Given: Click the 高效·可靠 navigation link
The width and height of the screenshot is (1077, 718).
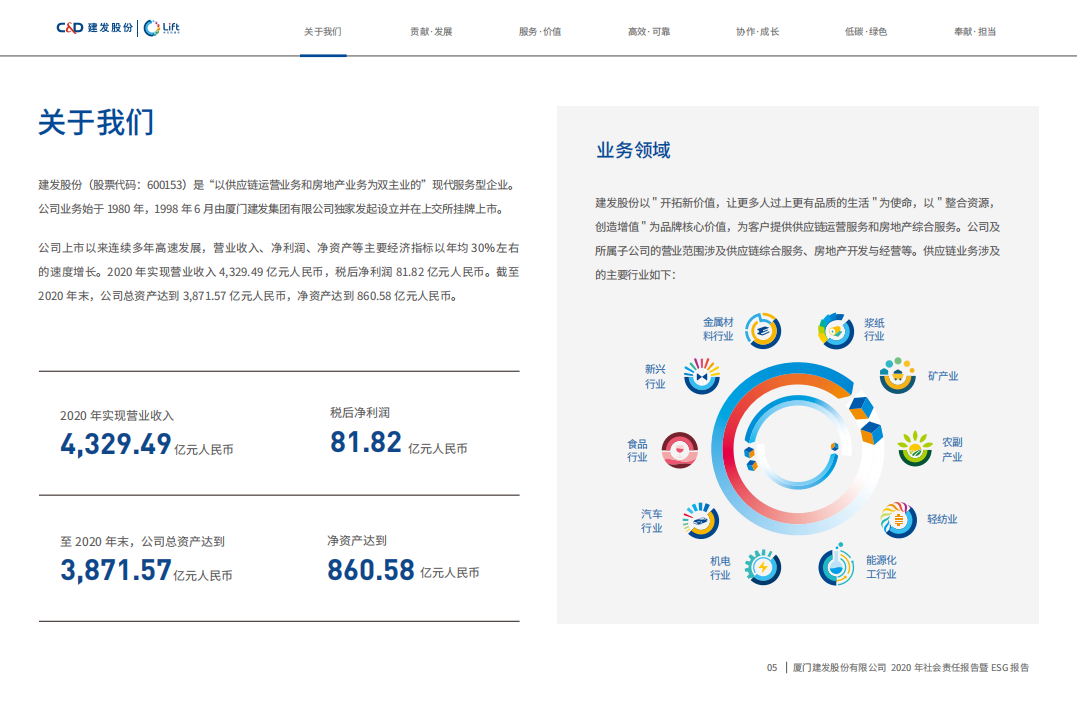Looking at the screenshot, I should (647, 31).
